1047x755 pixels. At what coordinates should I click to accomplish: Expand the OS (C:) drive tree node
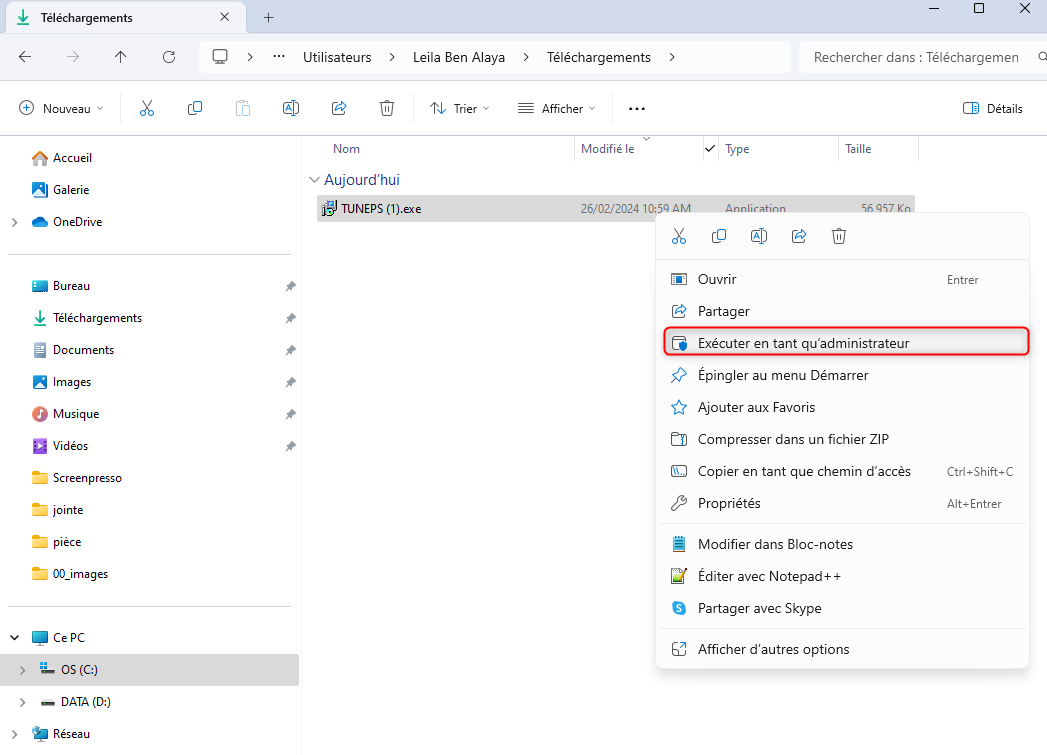coord(23,670)
